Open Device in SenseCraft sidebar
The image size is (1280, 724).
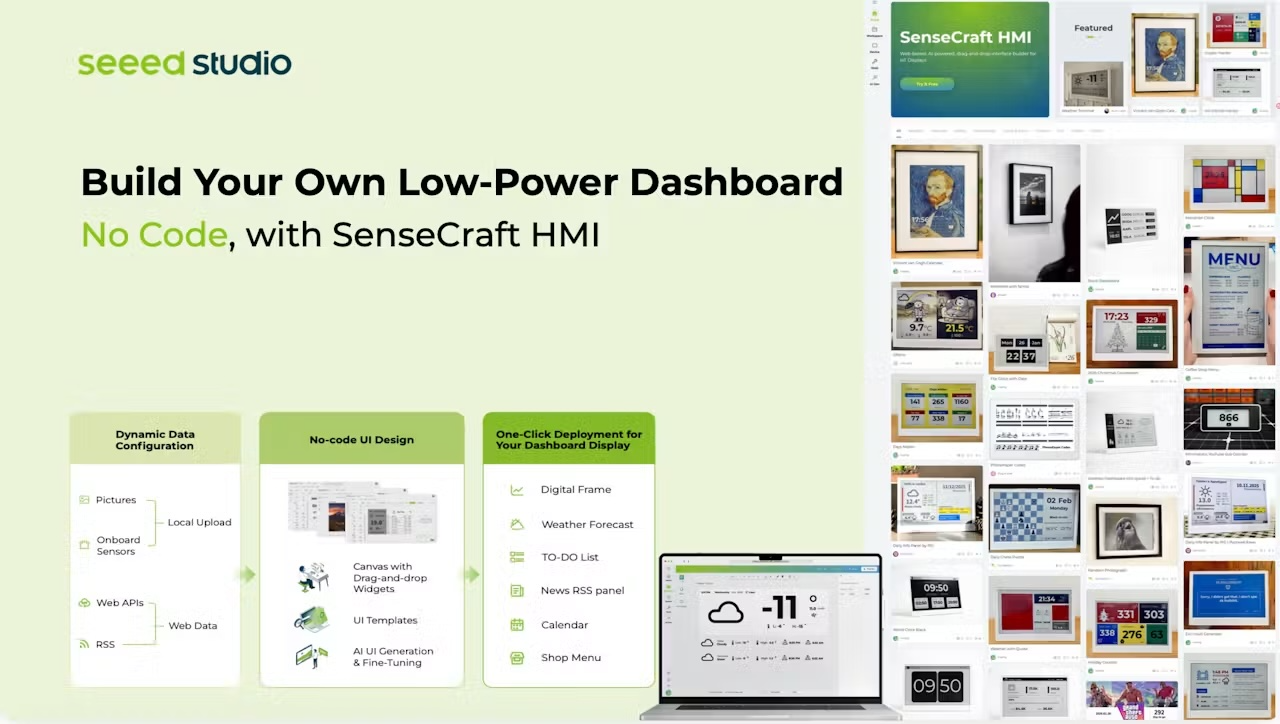(x=874, y=48)
